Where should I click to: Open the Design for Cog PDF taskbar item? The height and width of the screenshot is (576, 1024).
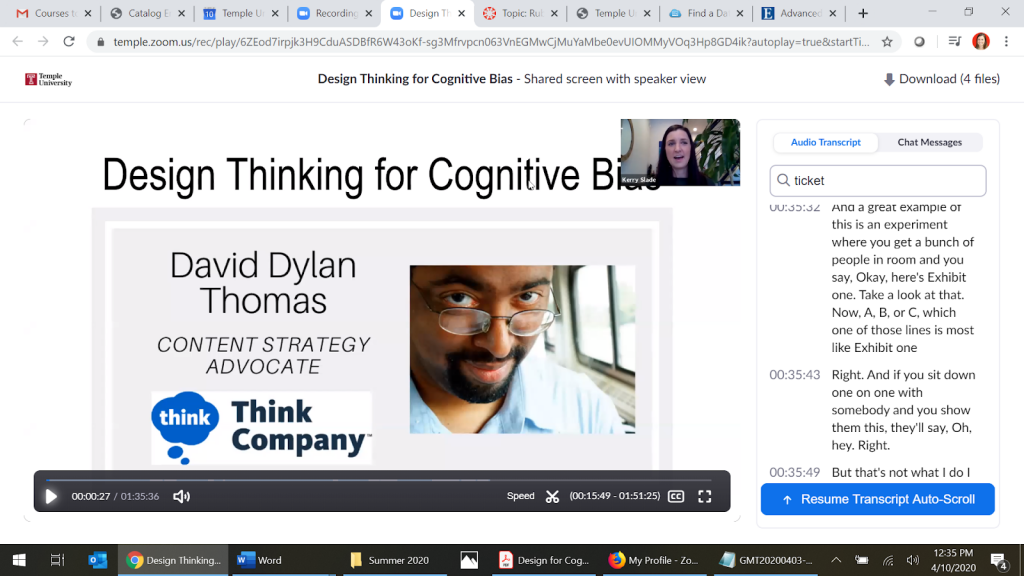544,560
